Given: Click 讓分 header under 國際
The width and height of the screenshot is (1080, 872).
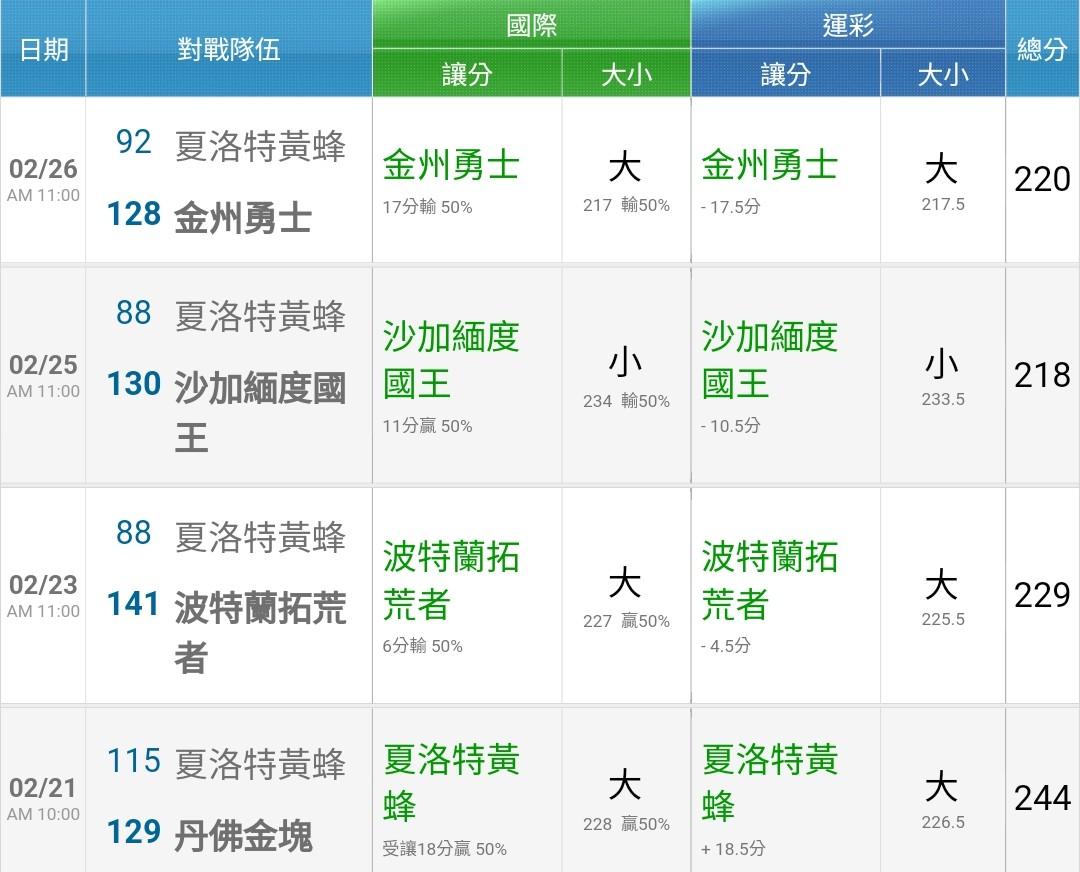Looking at the screenshot, I should [467, 74].
